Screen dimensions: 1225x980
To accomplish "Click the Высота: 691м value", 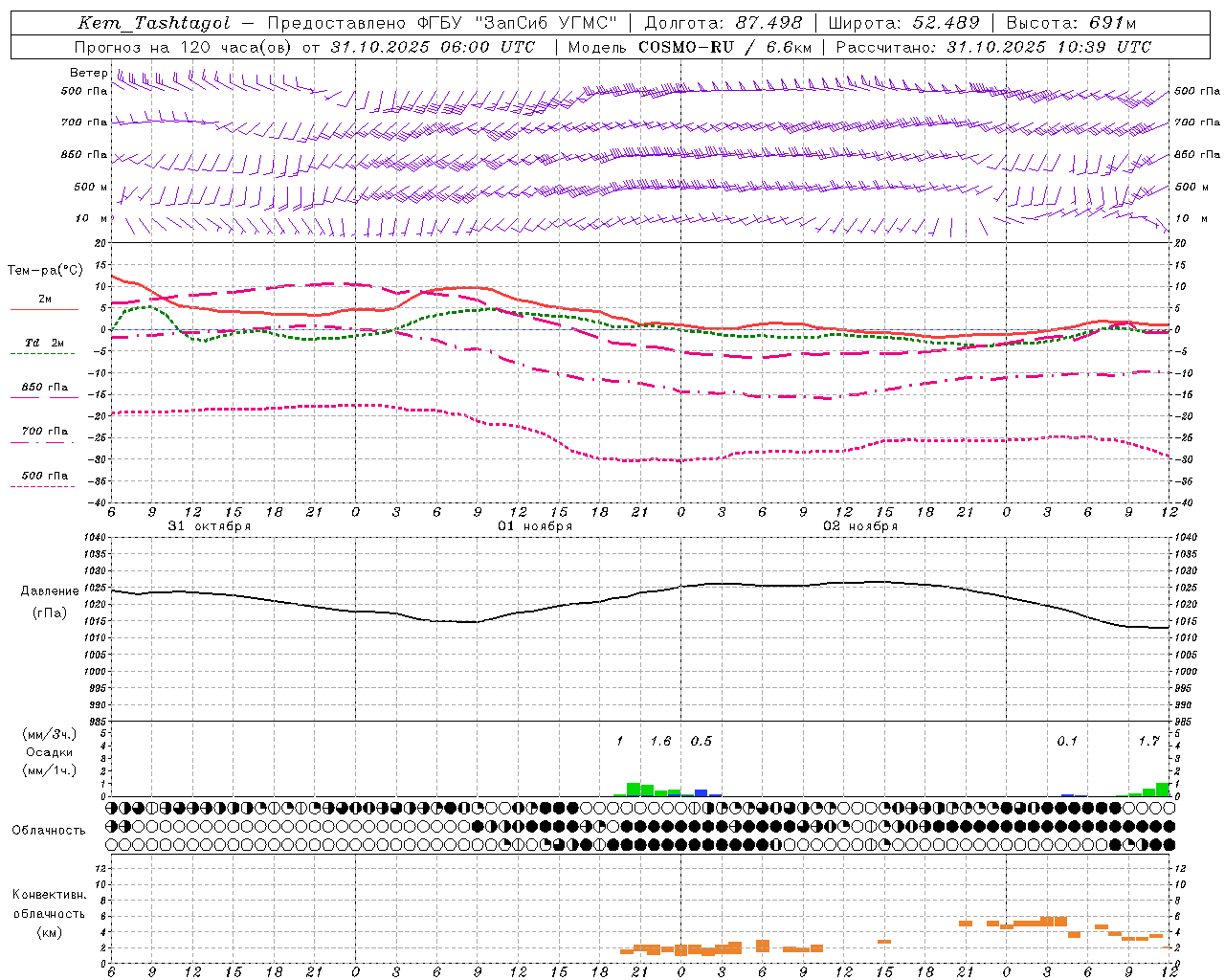I will pos(1072,24).
